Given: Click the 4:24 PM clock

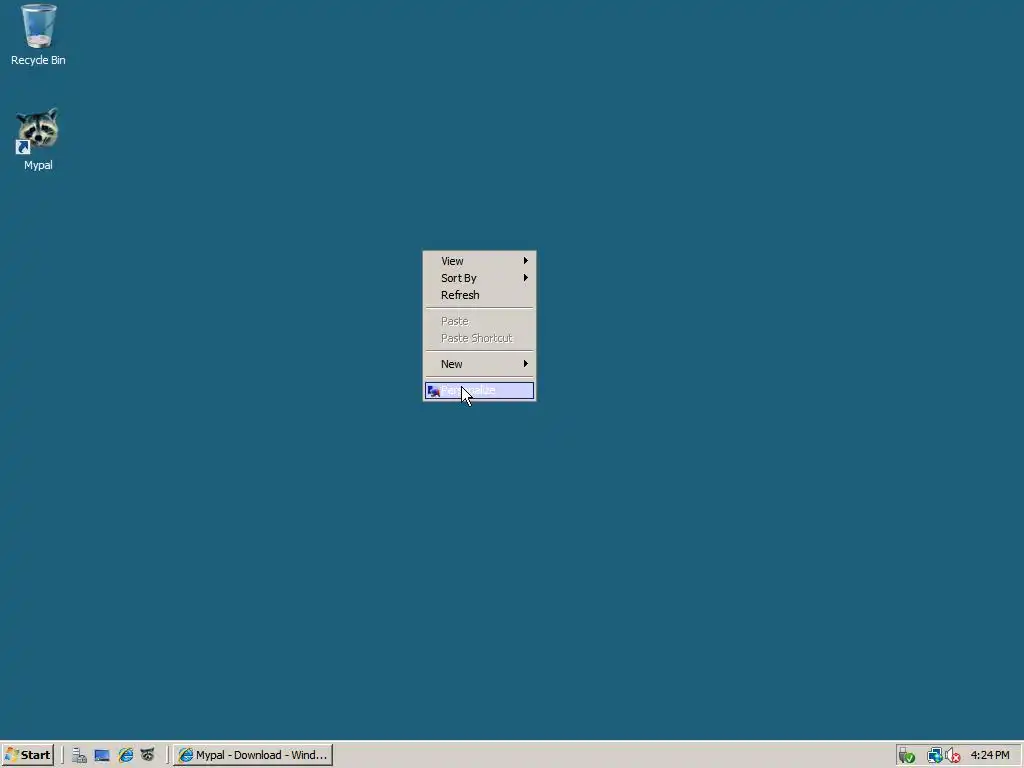Looking at the screenshot, I should [990, 755].
